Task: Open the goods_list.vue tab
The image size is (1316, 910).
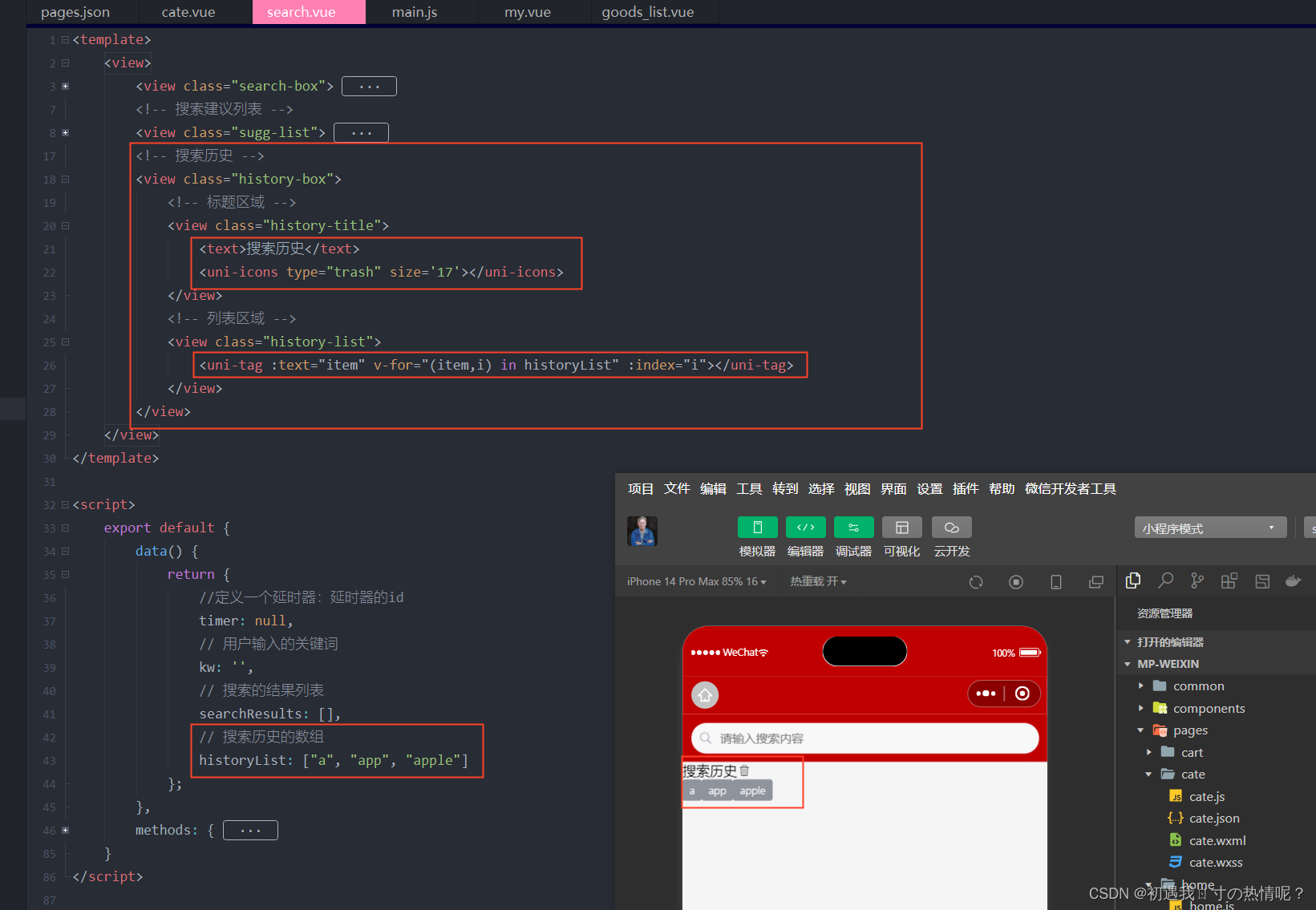Action: tap(648, 12)
